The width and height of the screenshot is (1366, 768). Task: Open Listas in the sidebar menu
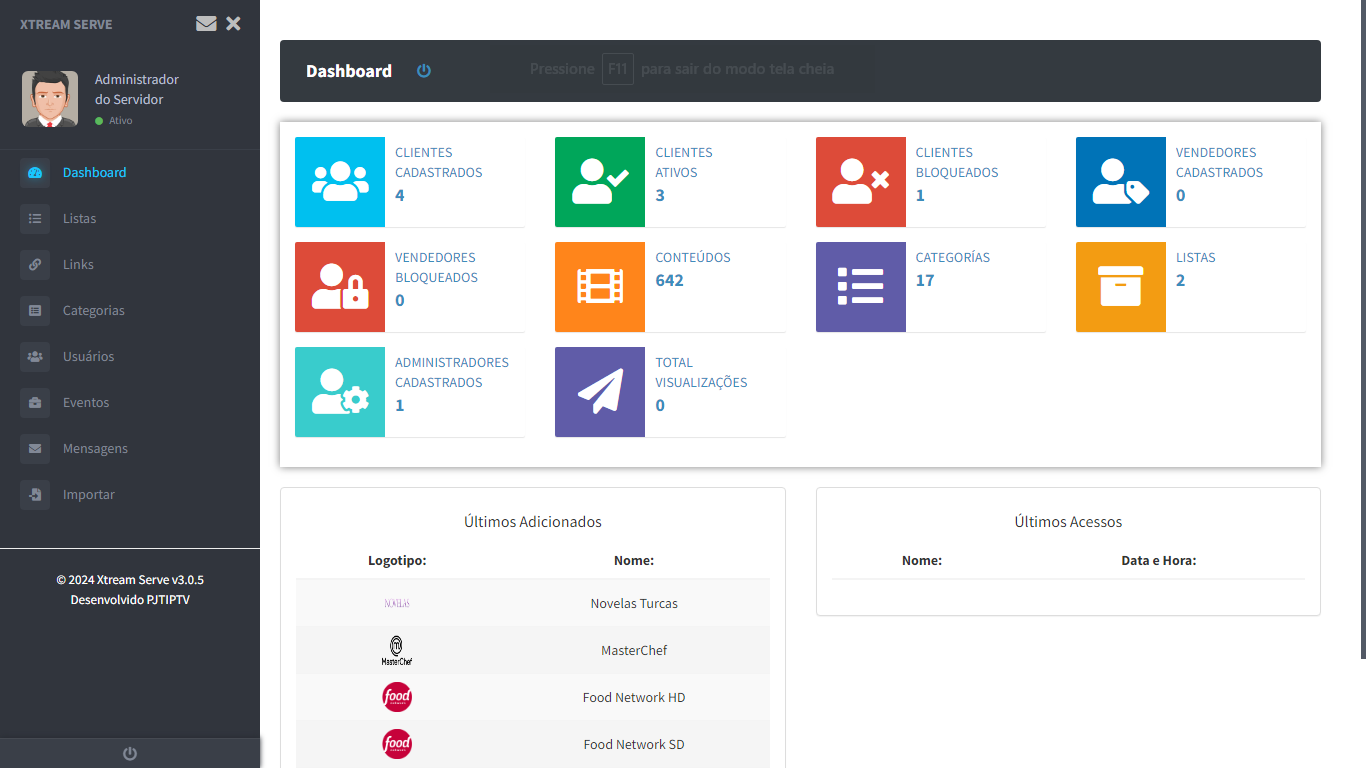click(x=79, y=218)
